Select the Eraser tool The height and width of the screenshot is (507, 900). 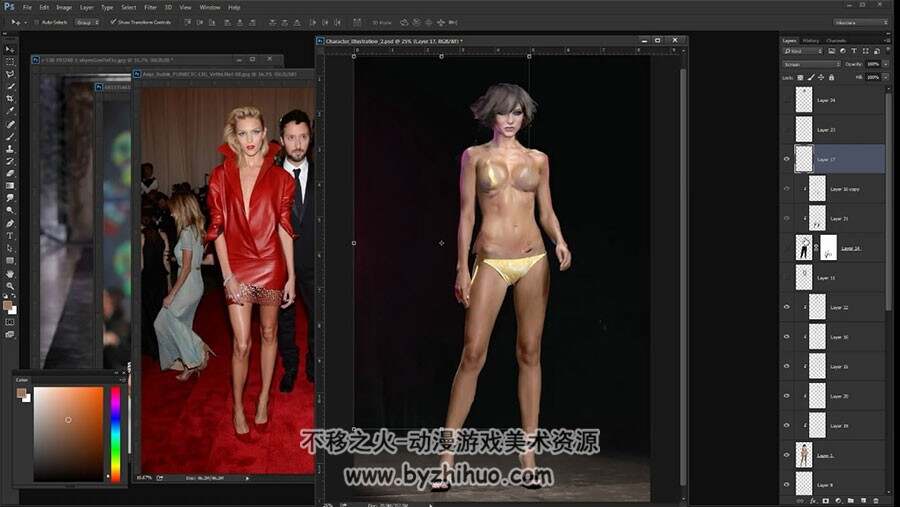coord(10,173)
